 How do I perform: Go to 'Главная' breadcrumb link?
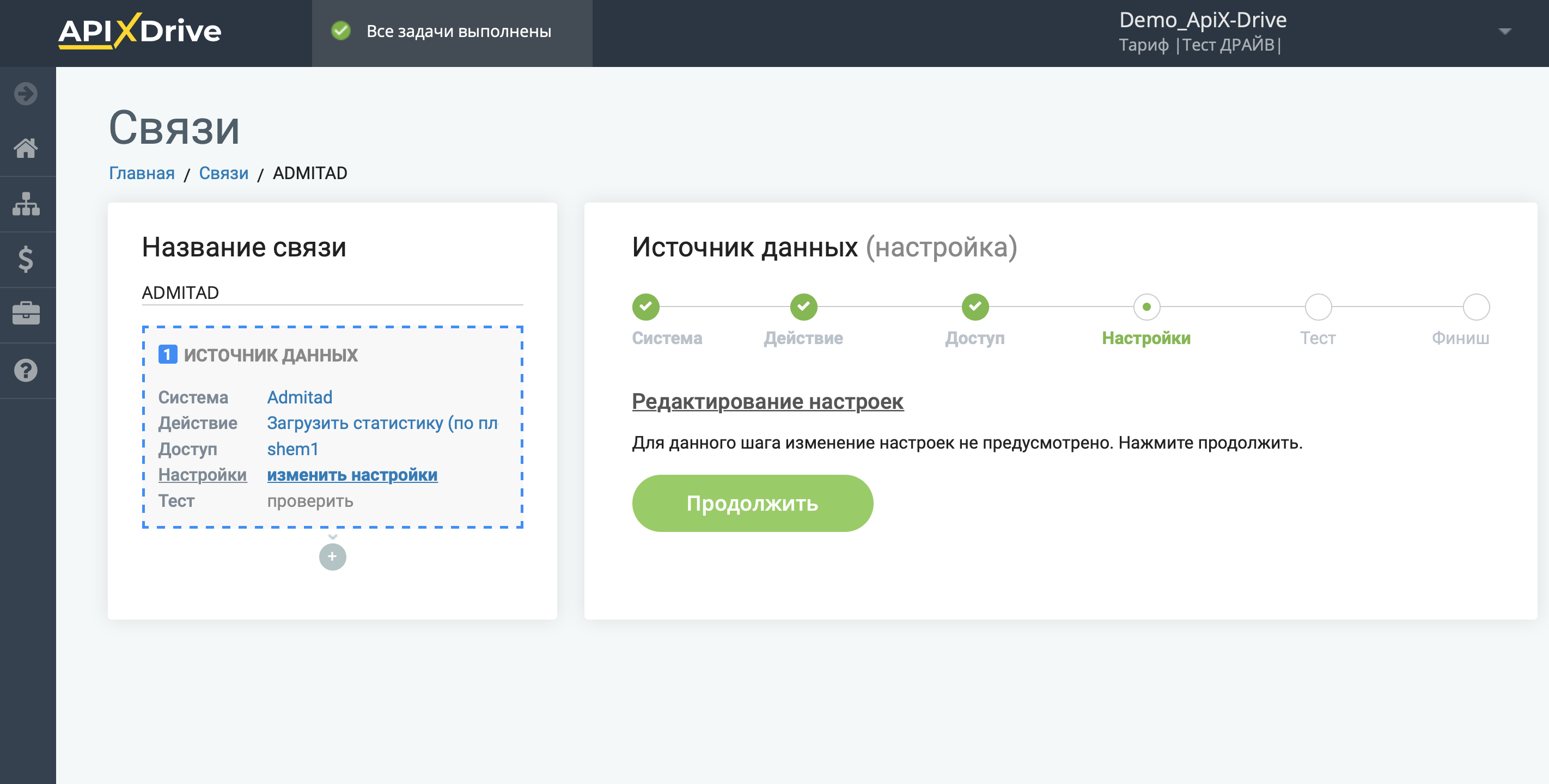tap(141, 173)
